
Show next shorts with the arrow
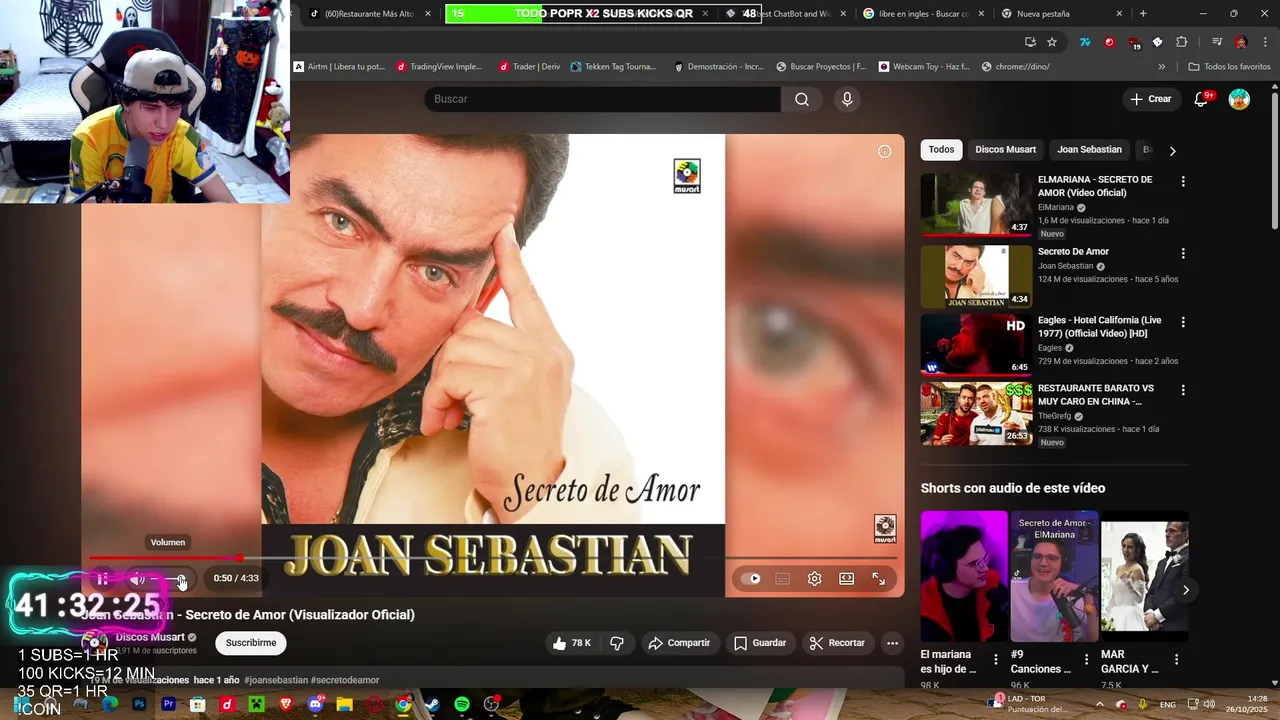[1186, 590]
